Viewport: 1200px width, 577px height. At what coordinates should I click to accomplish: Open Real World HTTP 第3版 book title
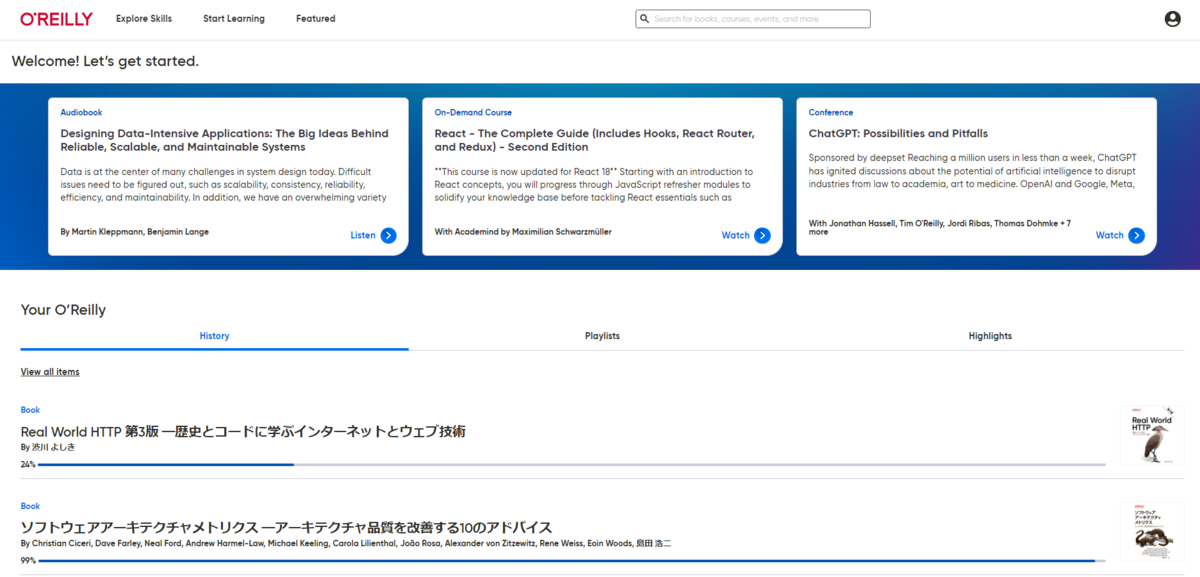pyautogui.click(x=243, y=432)
